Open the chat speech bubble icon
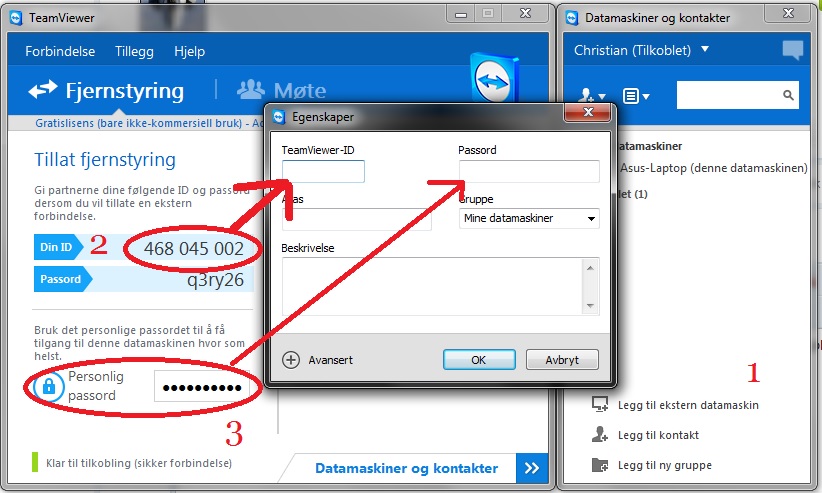Screen dimensions: 822x493 click(x=792, y=50)
